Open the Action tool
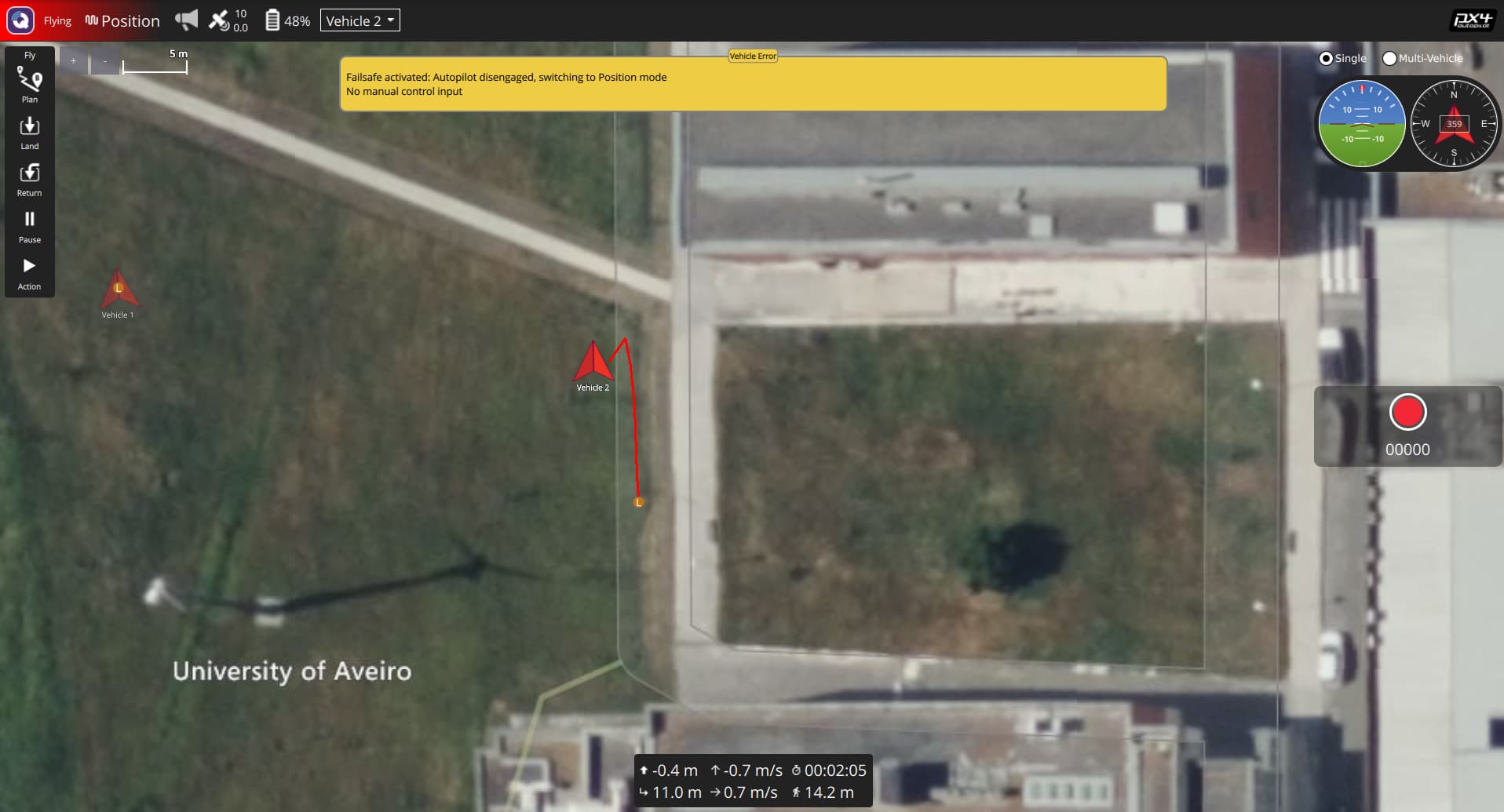Viewport: 1504px width, 812px height. [30, 272]
